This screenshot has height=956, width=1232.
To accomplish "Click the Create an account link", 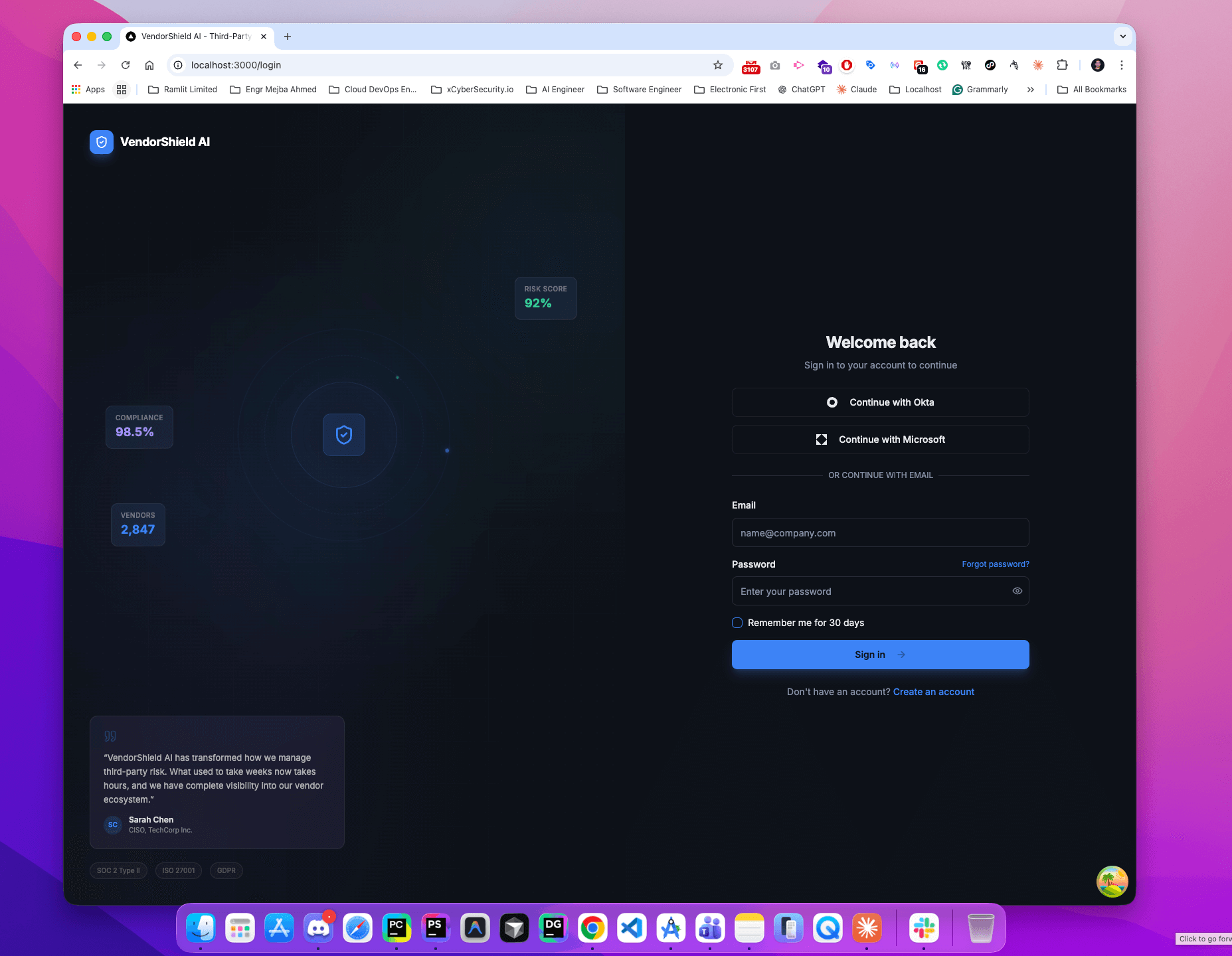I will [933, 691].
